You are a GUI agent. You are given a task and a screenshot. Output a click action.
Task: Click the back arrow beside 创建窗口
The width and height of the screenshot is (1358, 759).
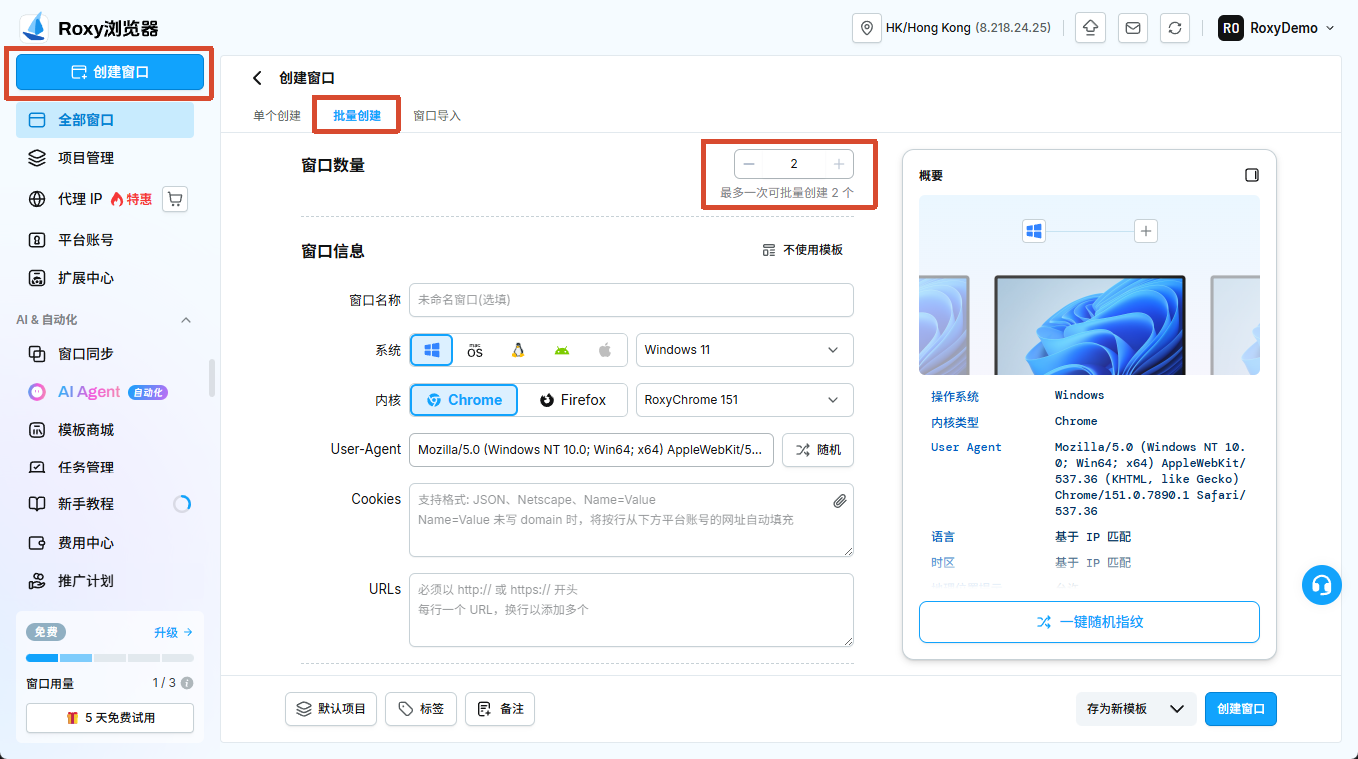(x=258, y=78)
